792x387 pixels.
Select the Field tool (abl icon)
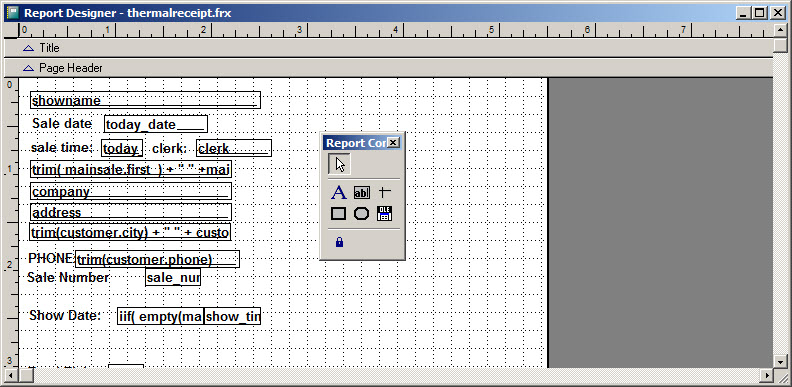(362, 192)
